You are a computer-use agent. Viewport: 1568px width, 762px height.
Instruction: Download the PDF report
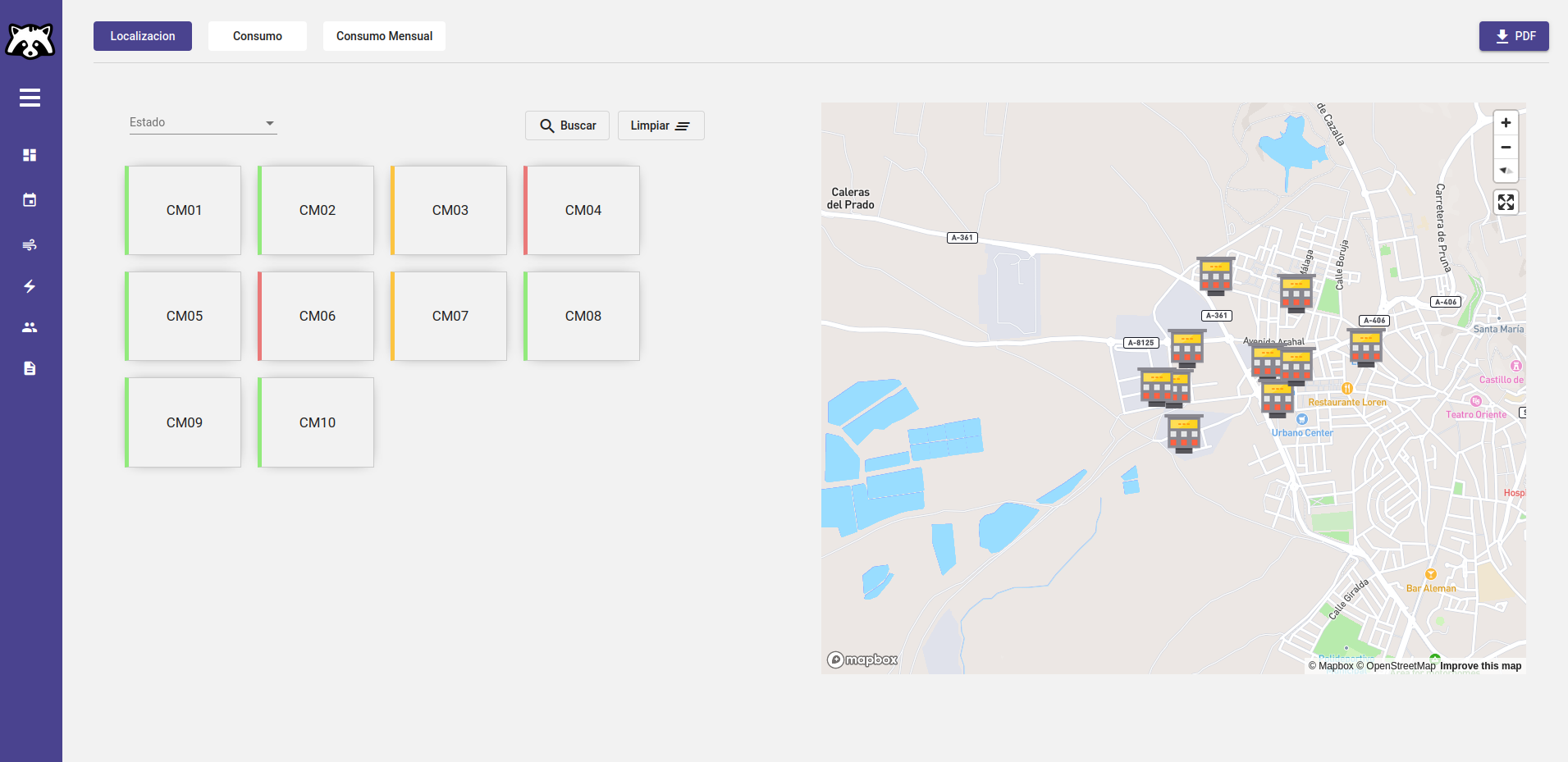[1514, 36]
